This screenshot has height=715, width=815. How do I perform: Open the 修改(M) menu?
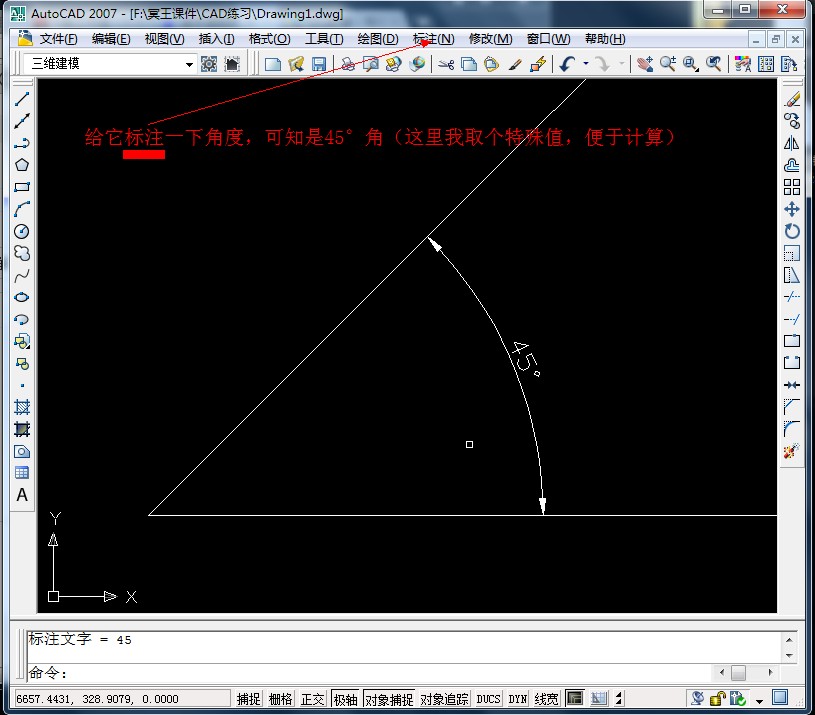[490, 39]
